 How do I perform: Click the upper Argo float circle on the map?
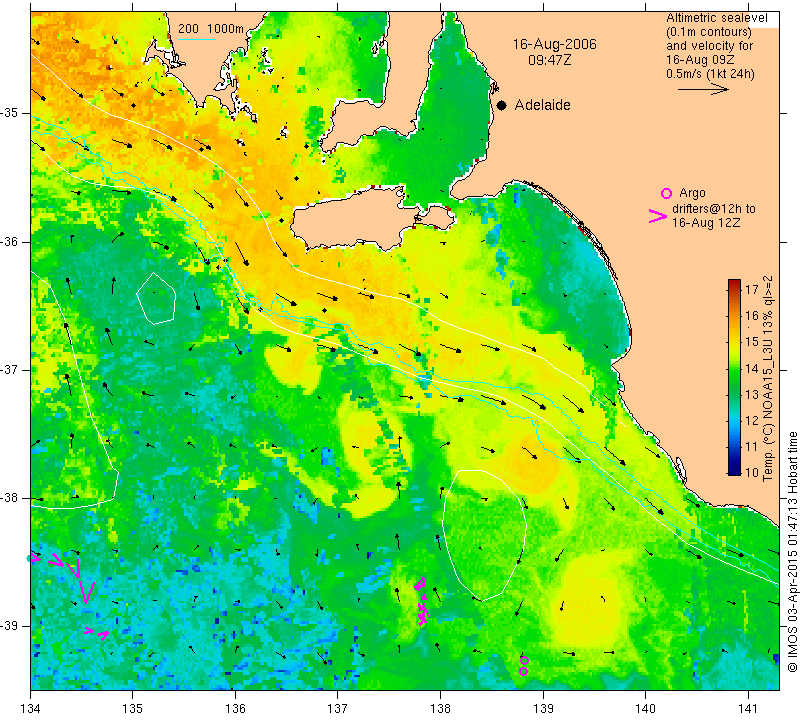[524, 660]
